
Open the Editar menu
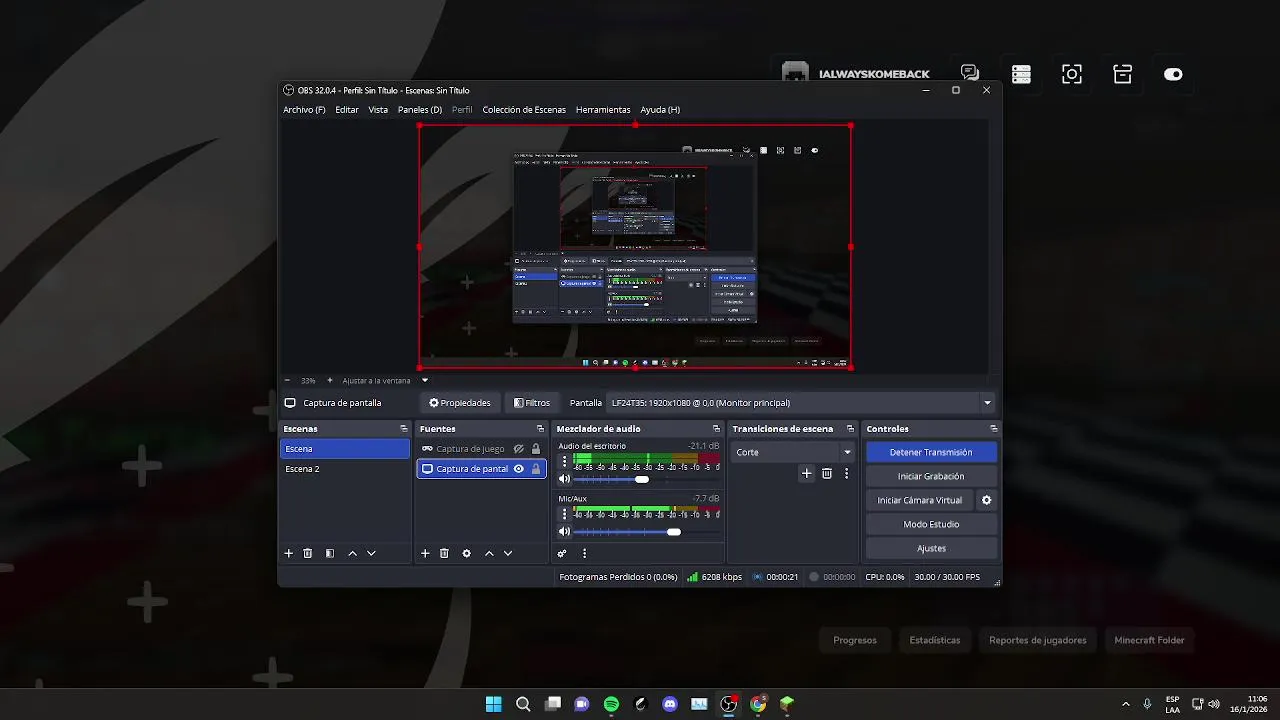347,110
